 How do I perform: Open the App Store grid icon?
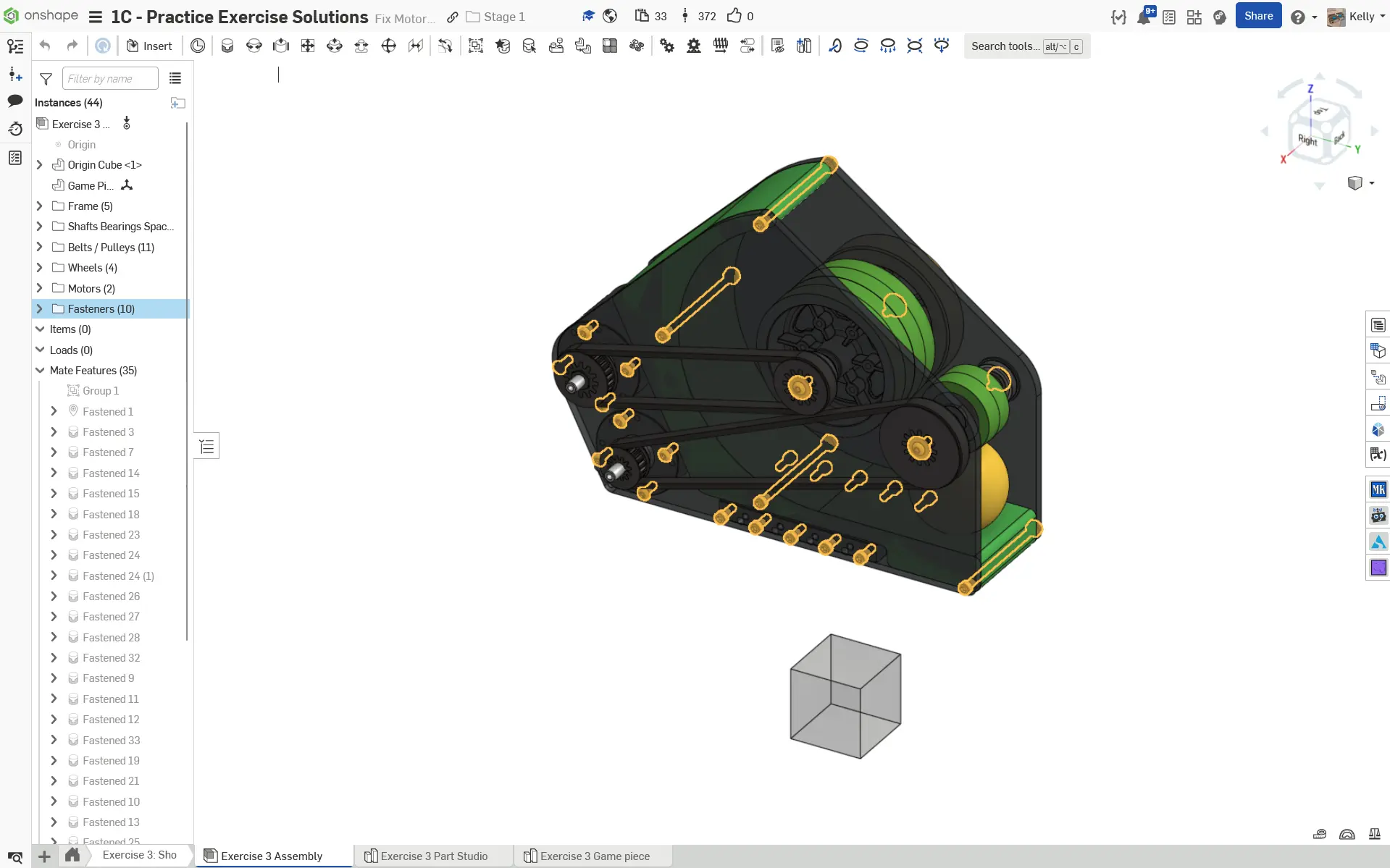[1194, 17]
